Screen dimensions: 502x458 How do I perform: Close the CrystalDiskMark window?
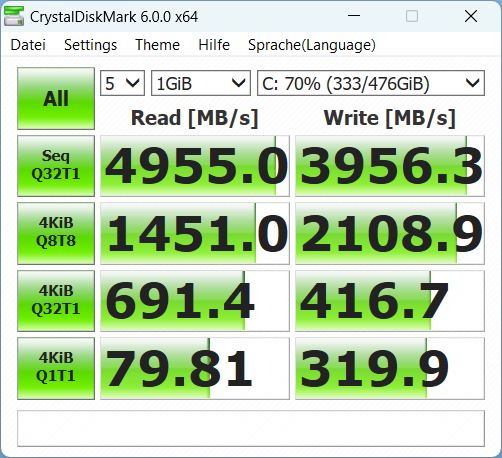[x=471, y=16]
